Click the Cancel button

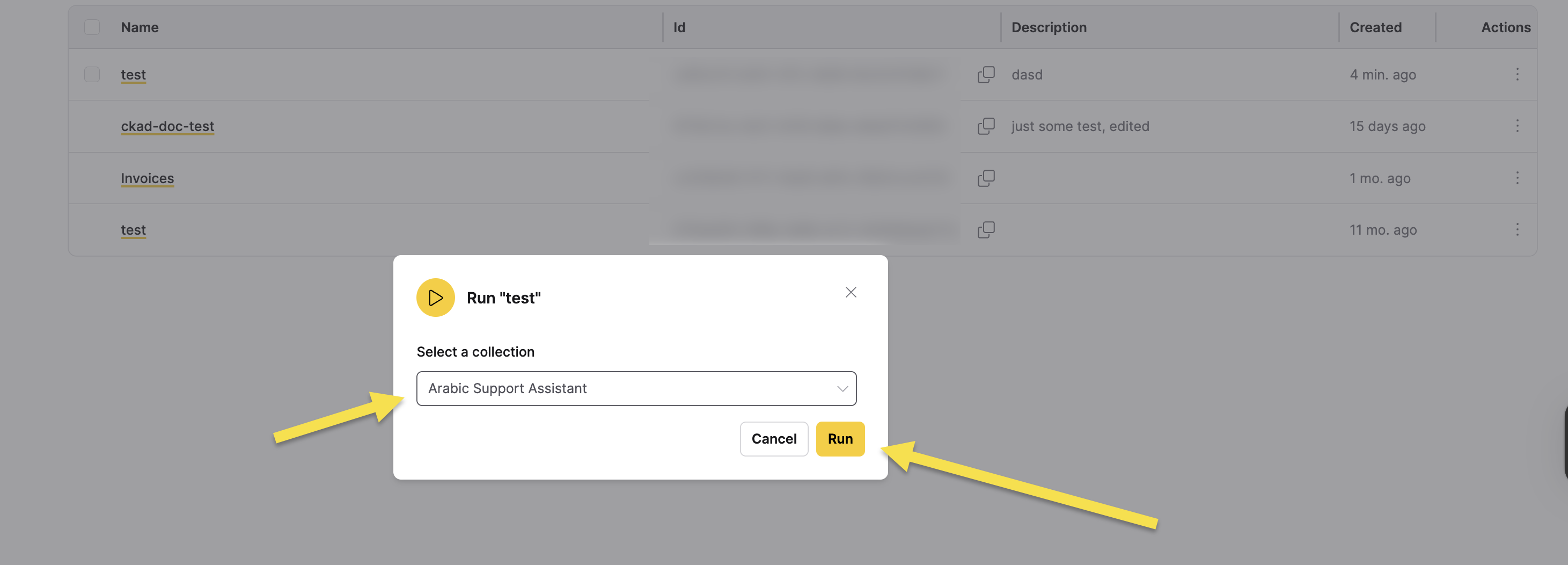[774, 439]
